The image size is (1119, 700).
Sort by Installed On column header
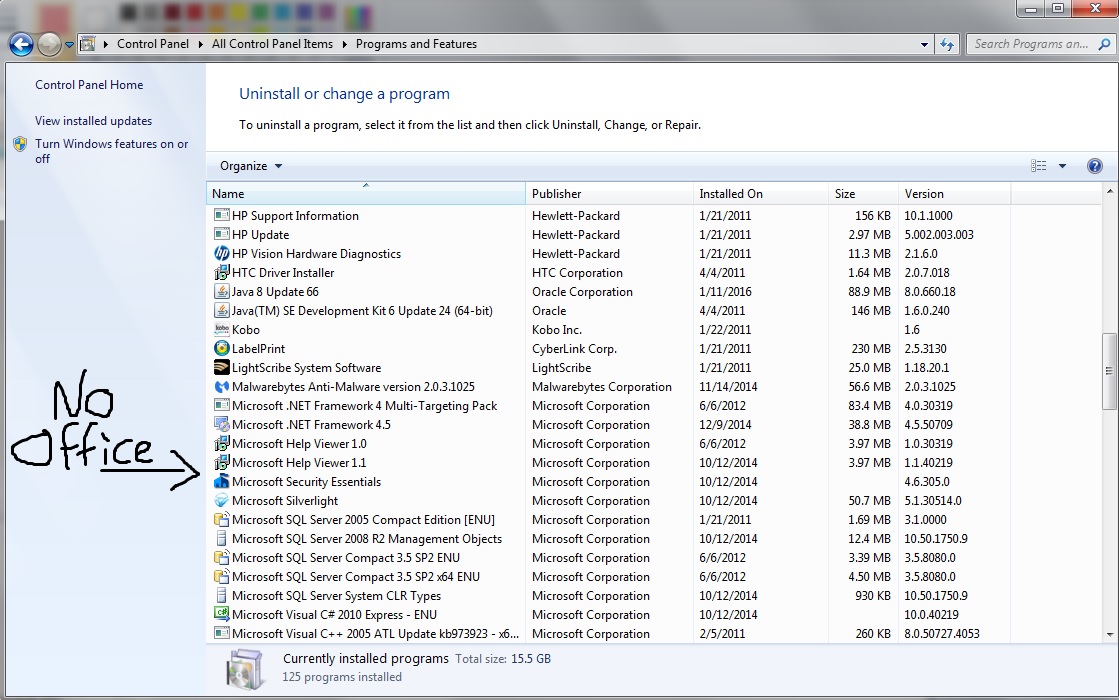coord(760,194)
